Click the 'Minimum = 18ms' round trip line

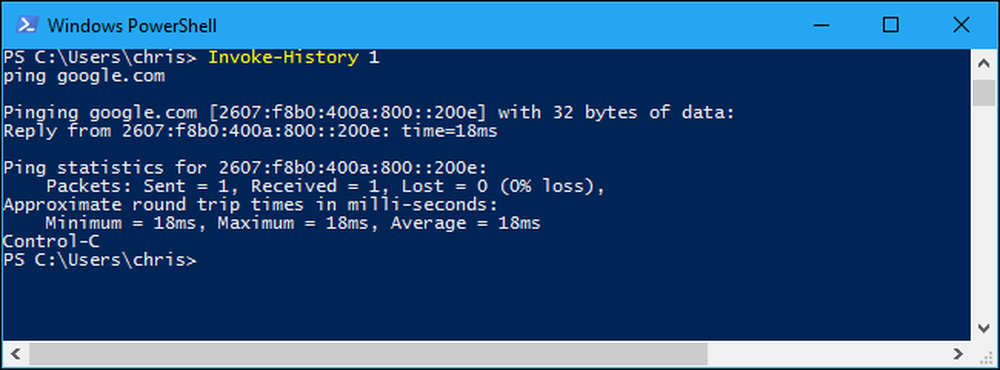[x=293, y=223]
